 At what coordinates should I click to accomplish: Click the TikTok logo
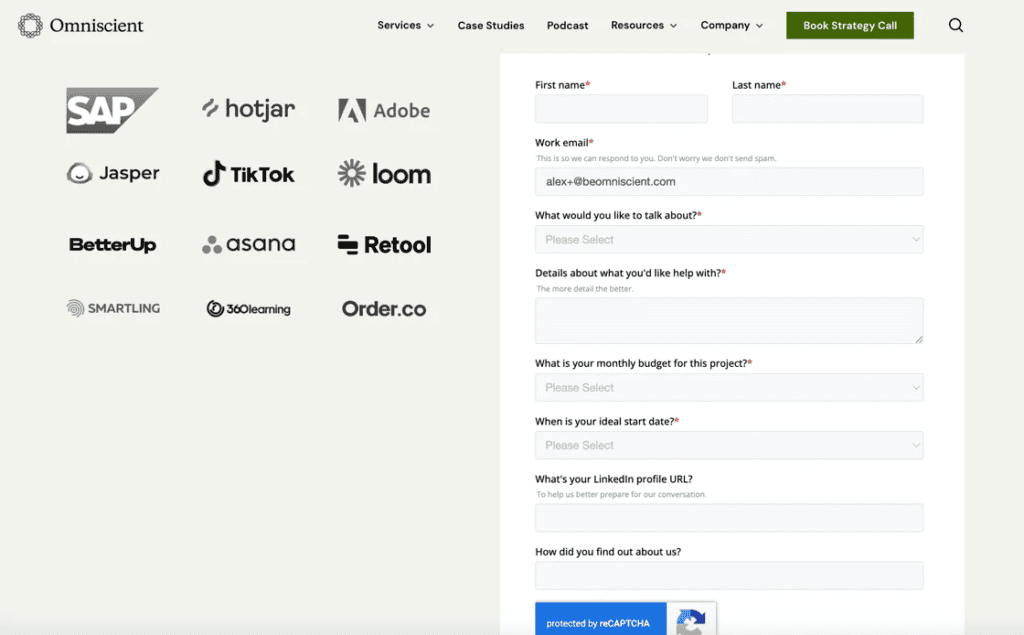click(248, 174)
